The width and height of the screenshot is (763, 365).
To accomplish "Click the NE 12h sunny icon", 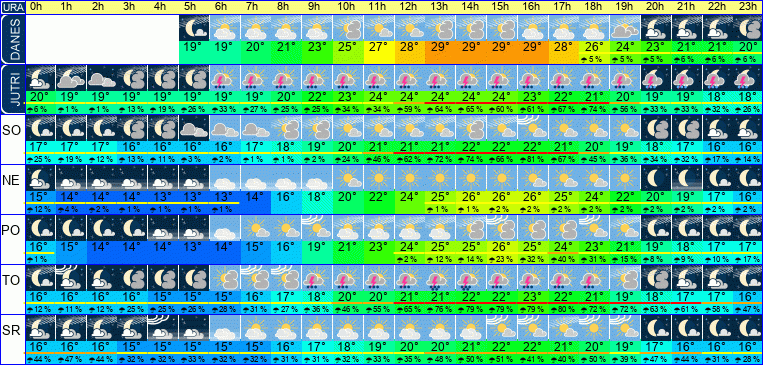I will 410,178.
